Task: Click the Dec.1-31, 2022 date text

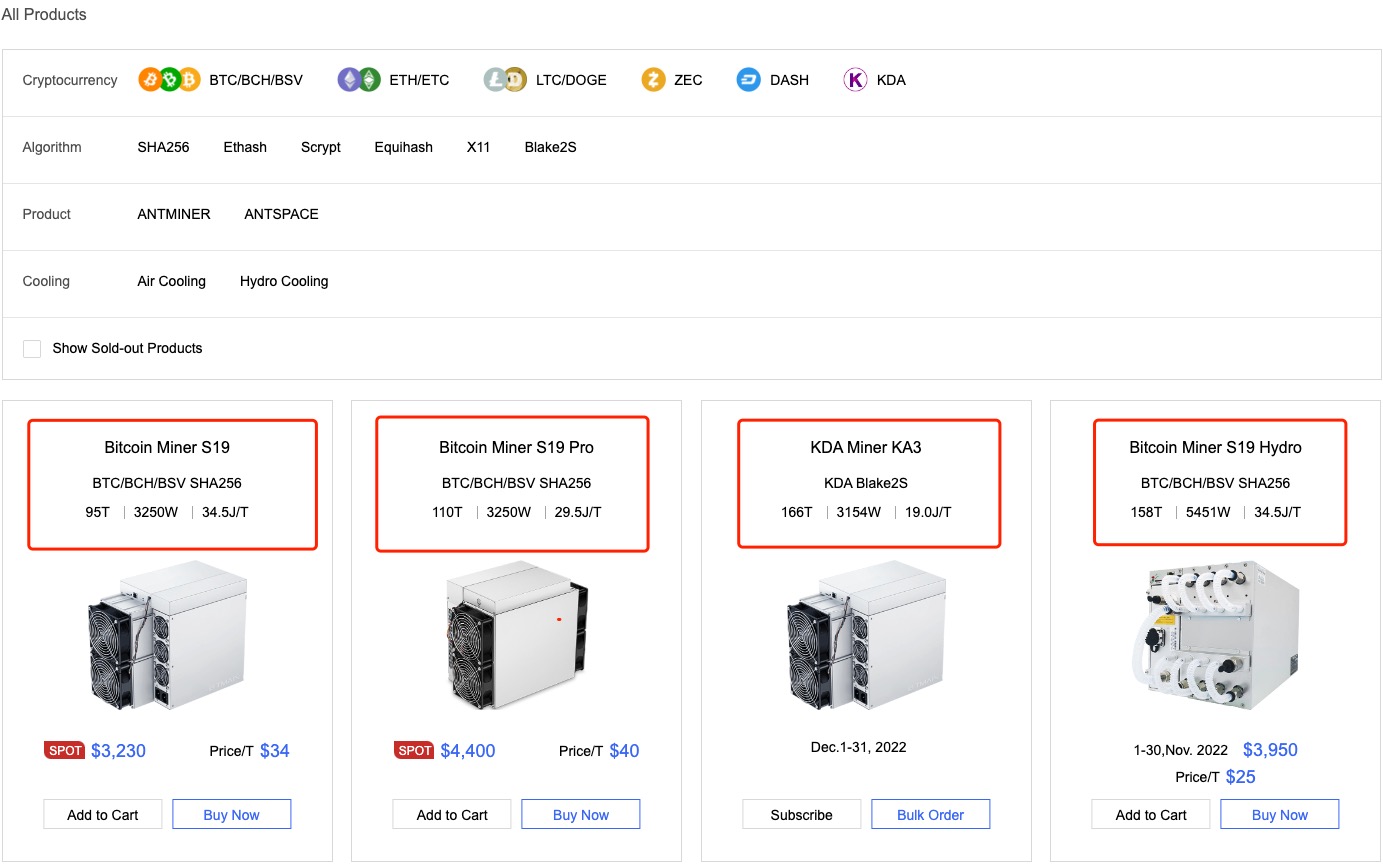Action: 859,747
